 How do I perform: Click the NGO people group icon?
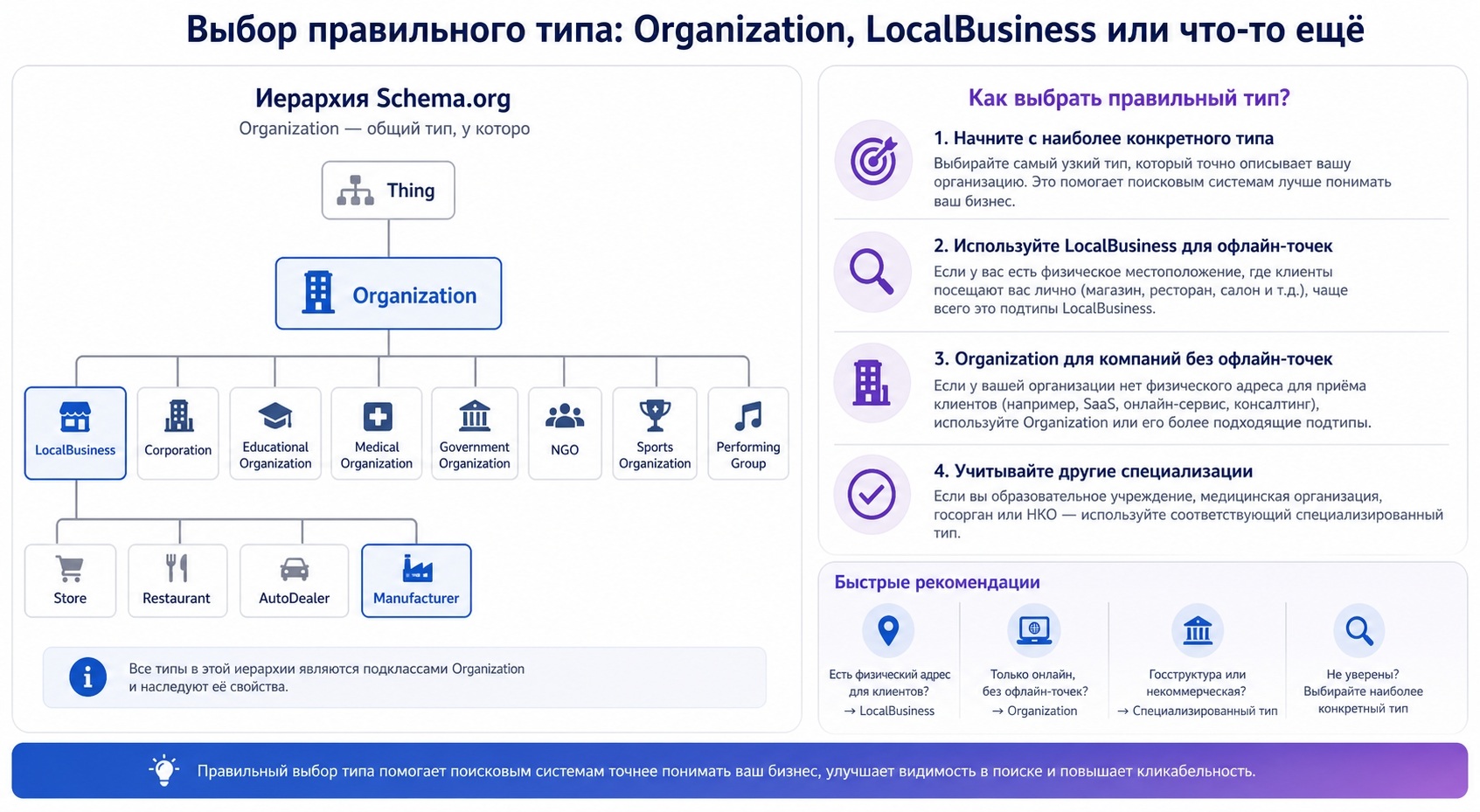(x=565, y=416)
